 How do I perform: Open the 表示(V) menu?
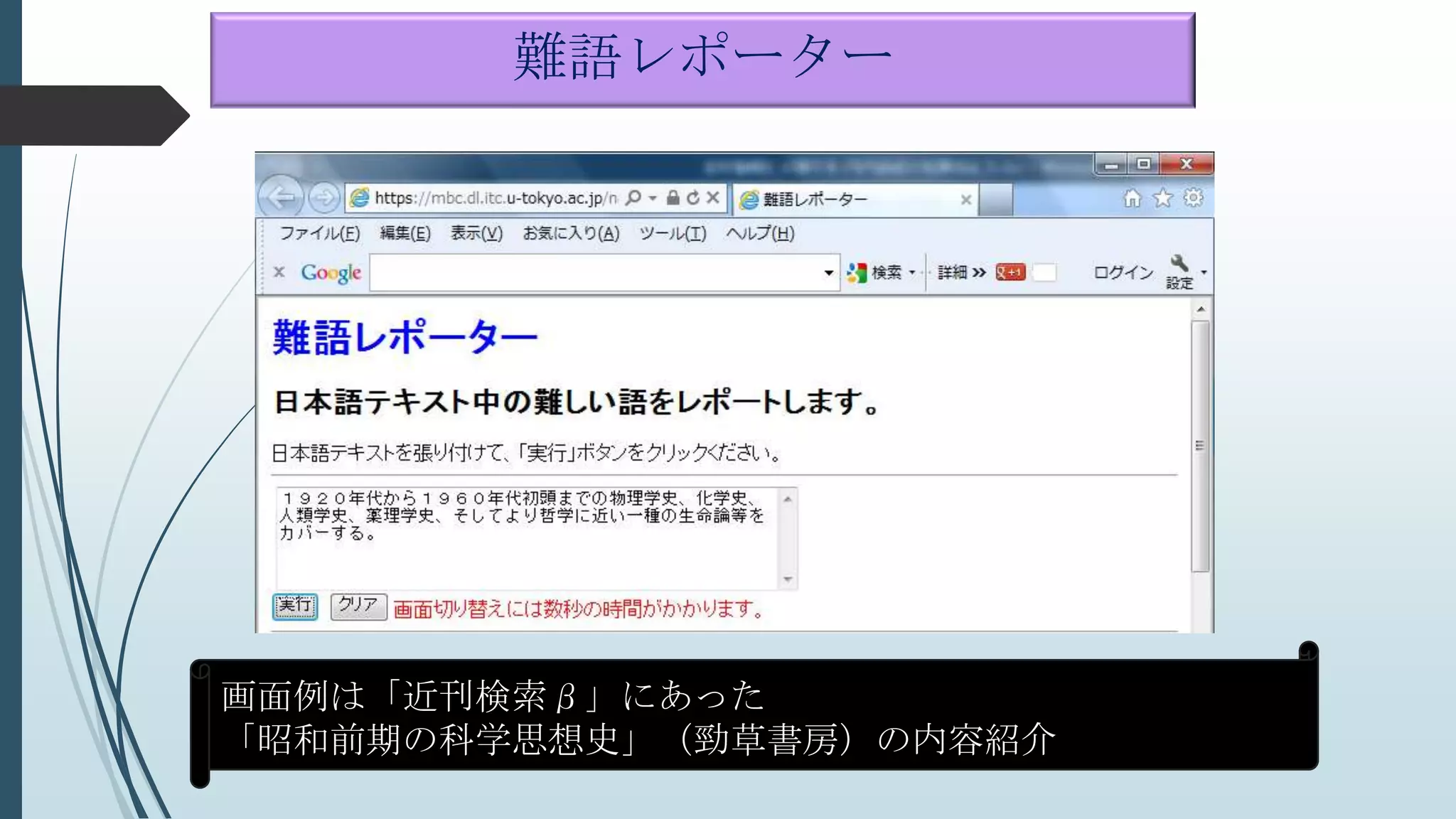[476, 233]
